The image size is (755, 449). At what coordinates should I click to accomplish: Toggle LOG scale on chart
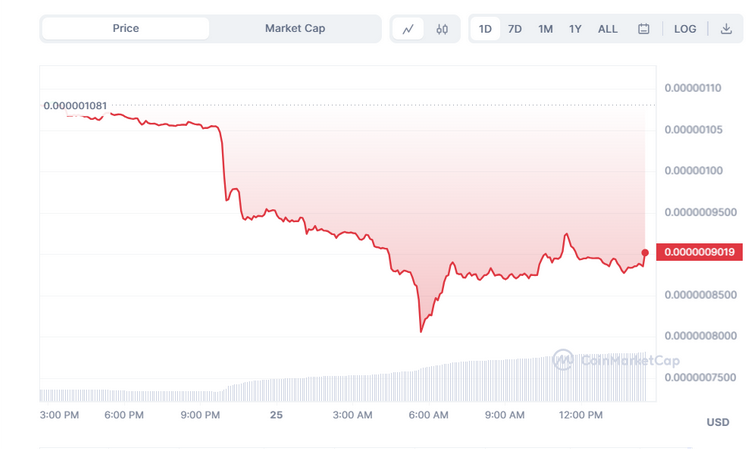click(x=685, y=29)
